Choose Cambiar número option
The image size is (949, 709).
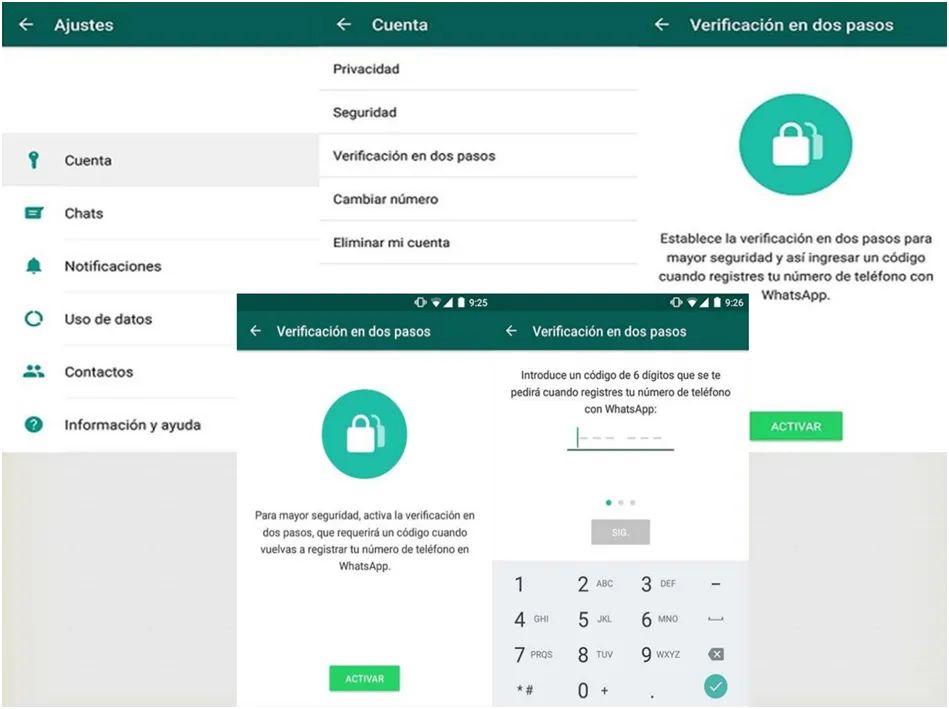385,199
